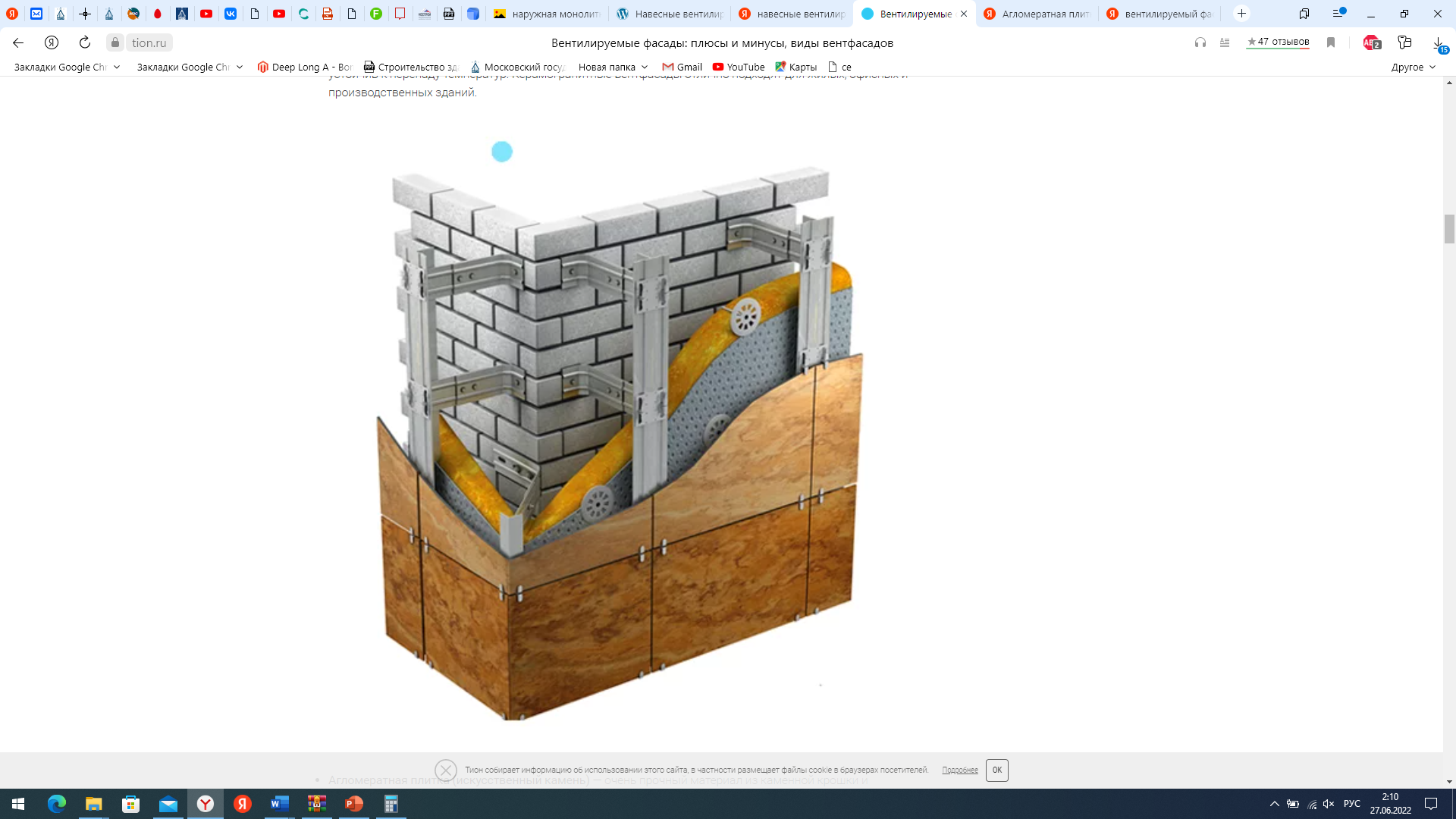This screenshot has height=819, width=1456.
Task: Dismiss cookie notice with the circled X
Action: [446, 770]
